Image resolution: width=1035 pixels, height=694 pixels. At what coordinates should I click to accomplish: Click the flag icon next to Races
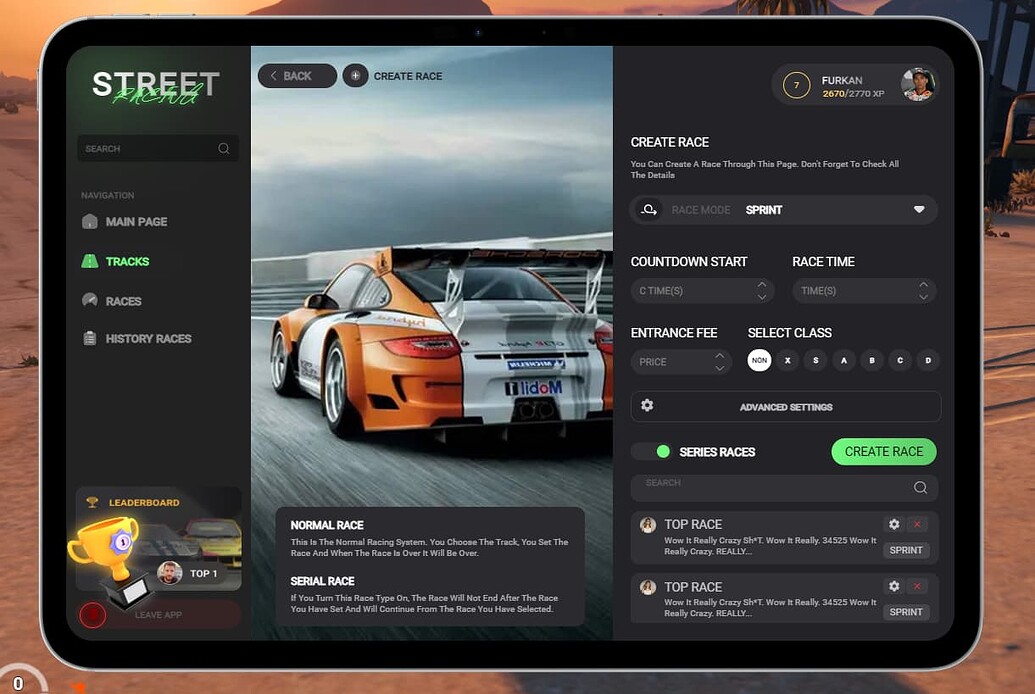pos(91,300)
